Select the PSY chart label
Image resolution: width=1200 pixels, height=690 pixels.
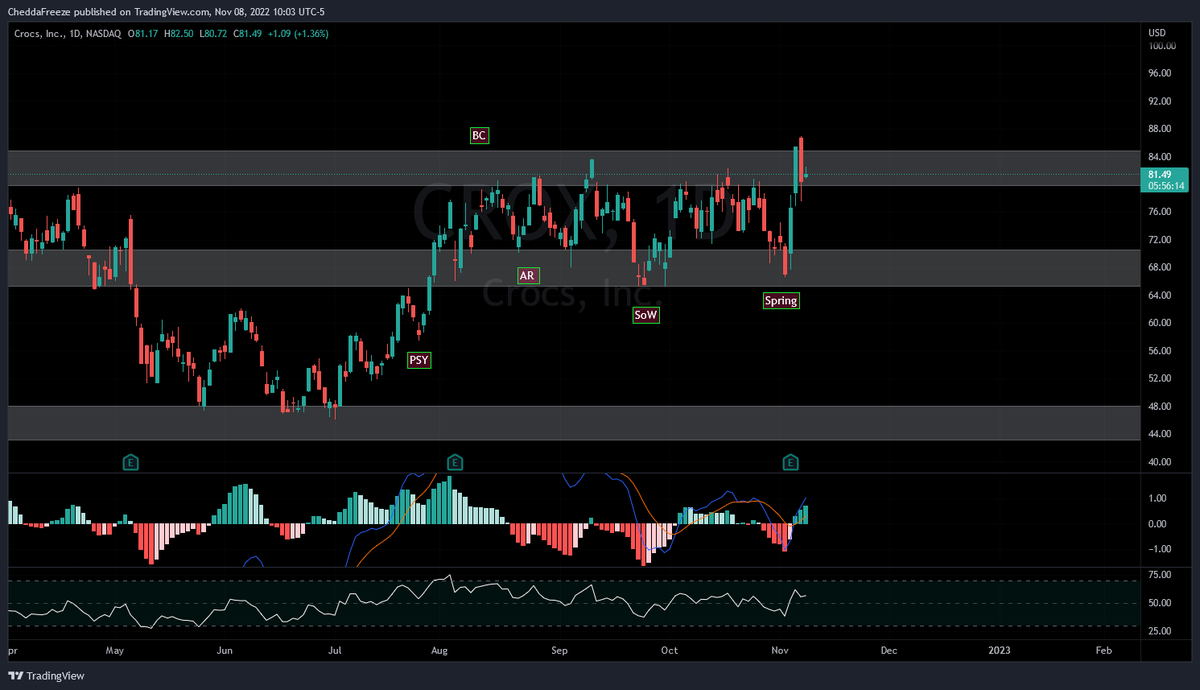coord(419,361)
